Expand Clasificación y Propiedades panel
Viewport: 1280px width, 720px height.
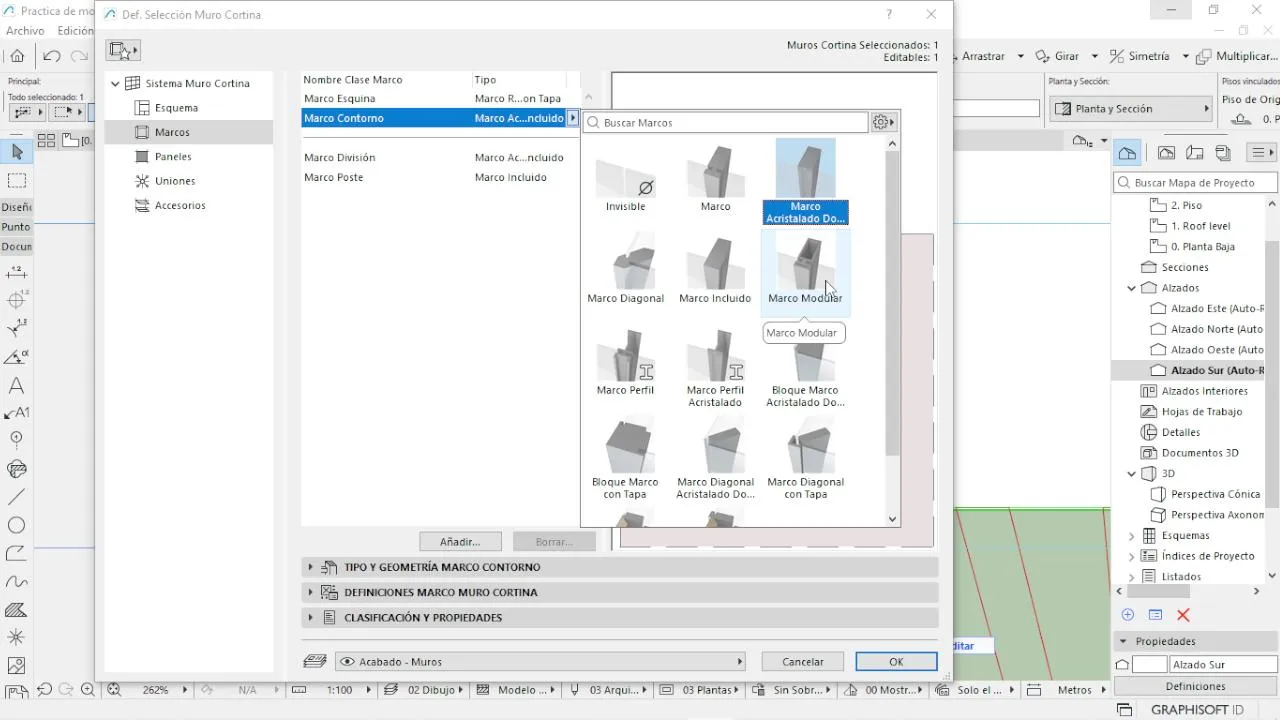[620, 618]
